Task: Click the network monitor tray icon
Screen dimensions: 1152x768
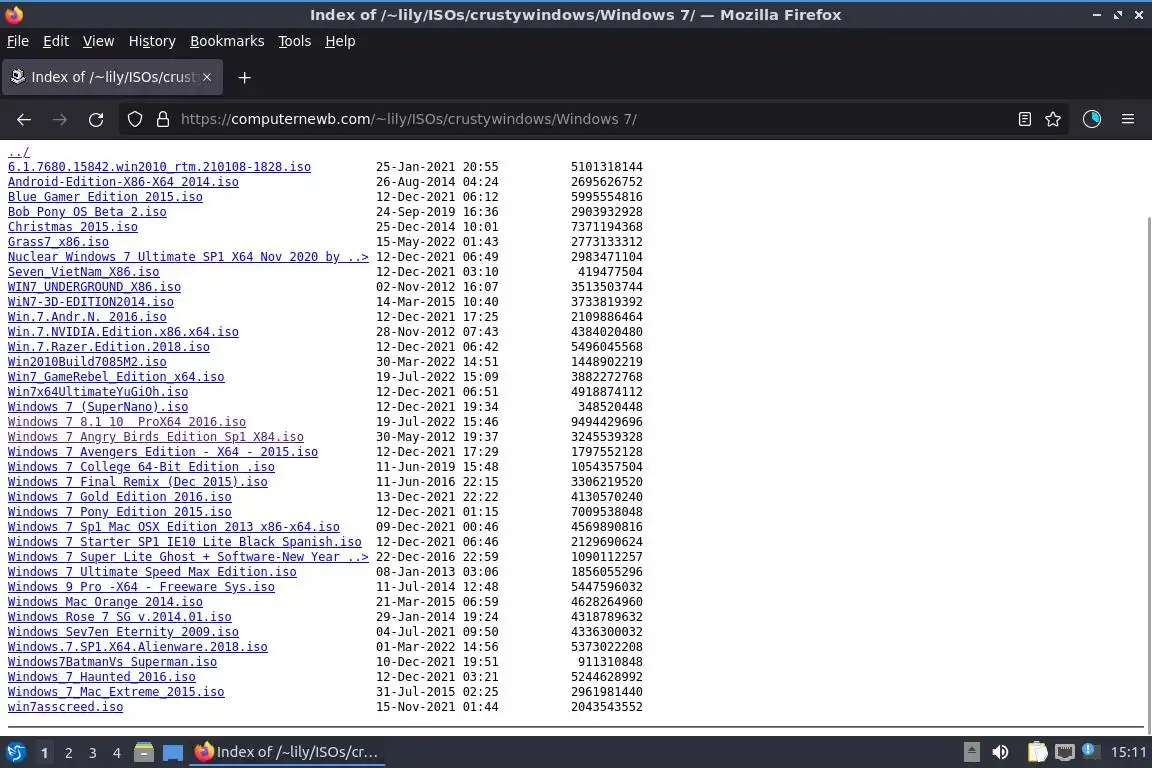Action: point(1065,752)
